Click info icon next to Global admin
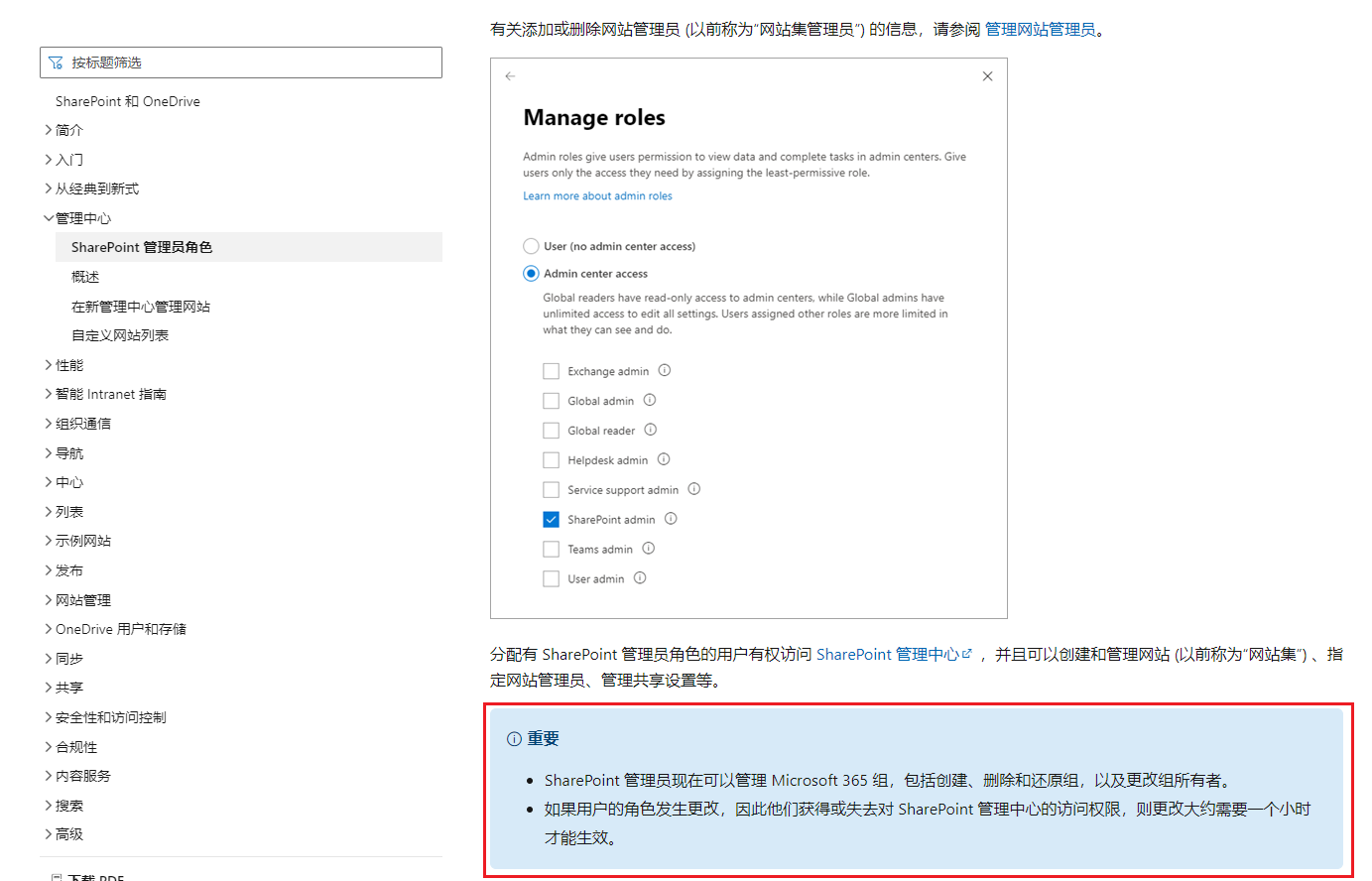 pos(650,400)
